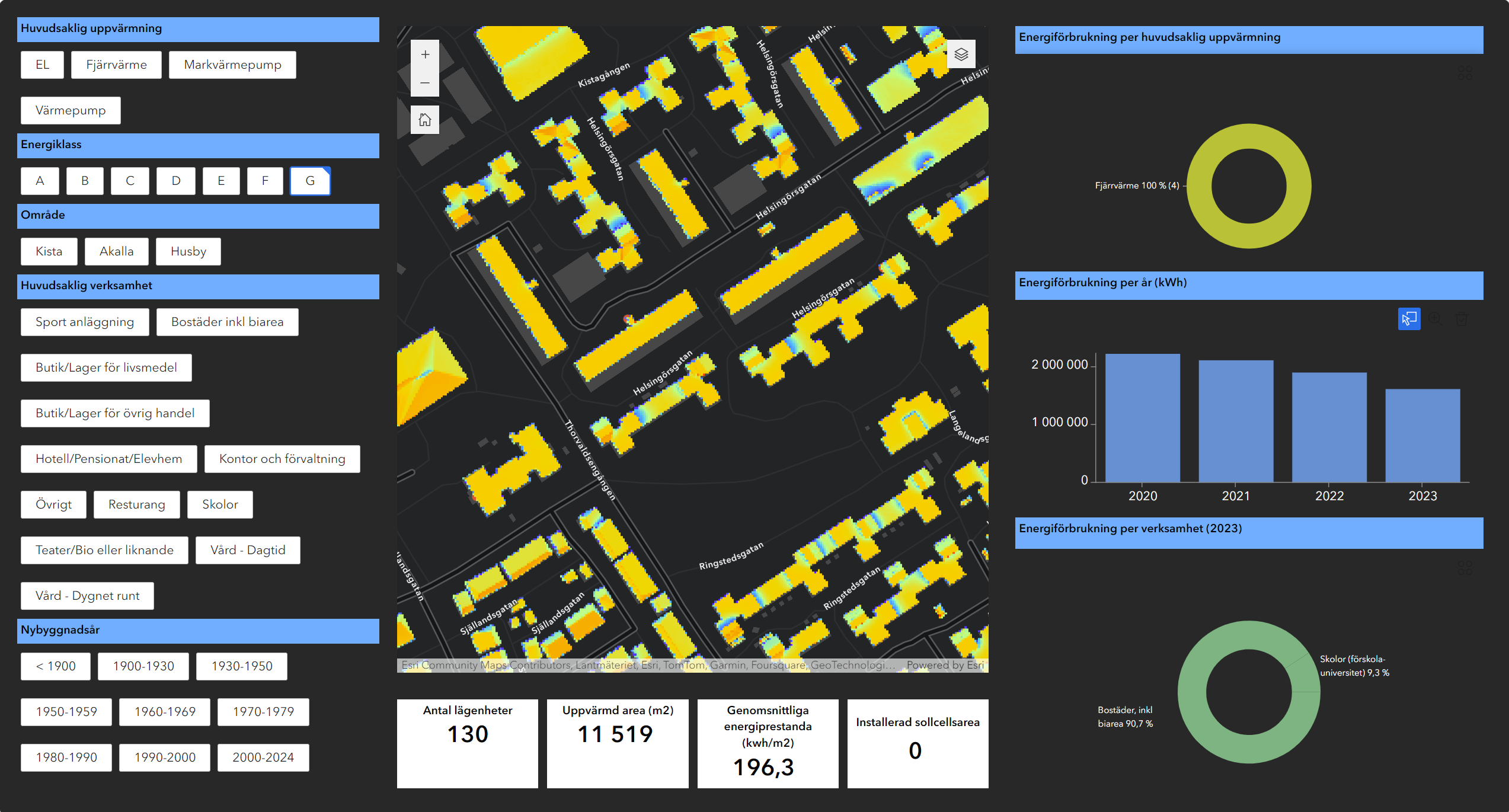Filter by Bostäder inkl biarea
Viewport: 1509px width, 812px height.
point(228,322)
